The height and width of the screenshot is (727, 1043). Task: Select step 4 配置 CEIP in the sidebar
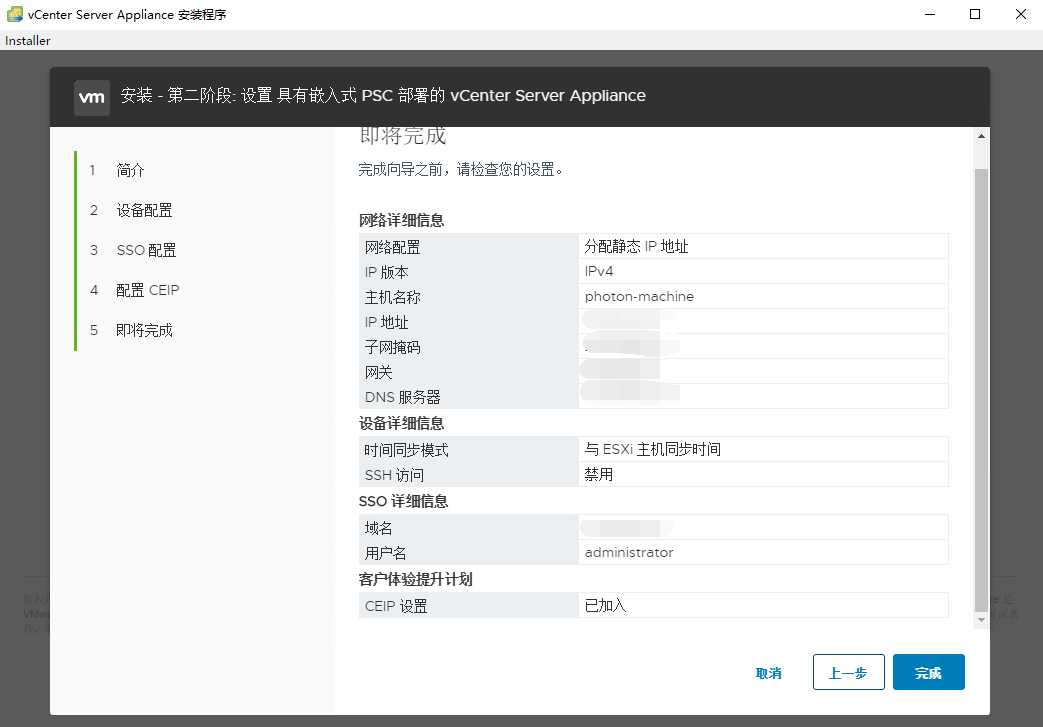tap(147, 290)
